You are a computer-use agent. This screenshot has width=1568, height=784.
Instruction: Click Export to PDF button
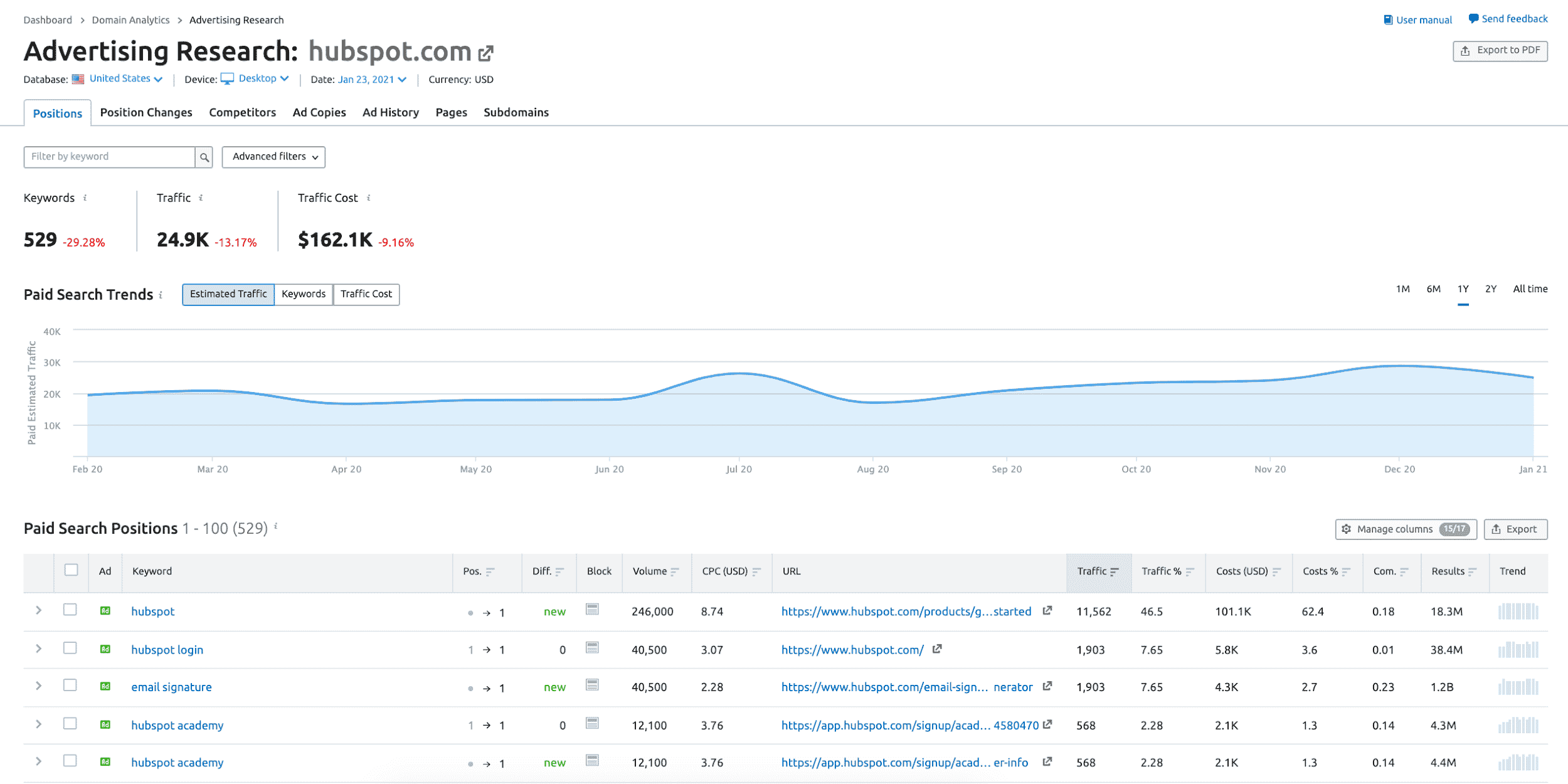tap(1500, 51)
